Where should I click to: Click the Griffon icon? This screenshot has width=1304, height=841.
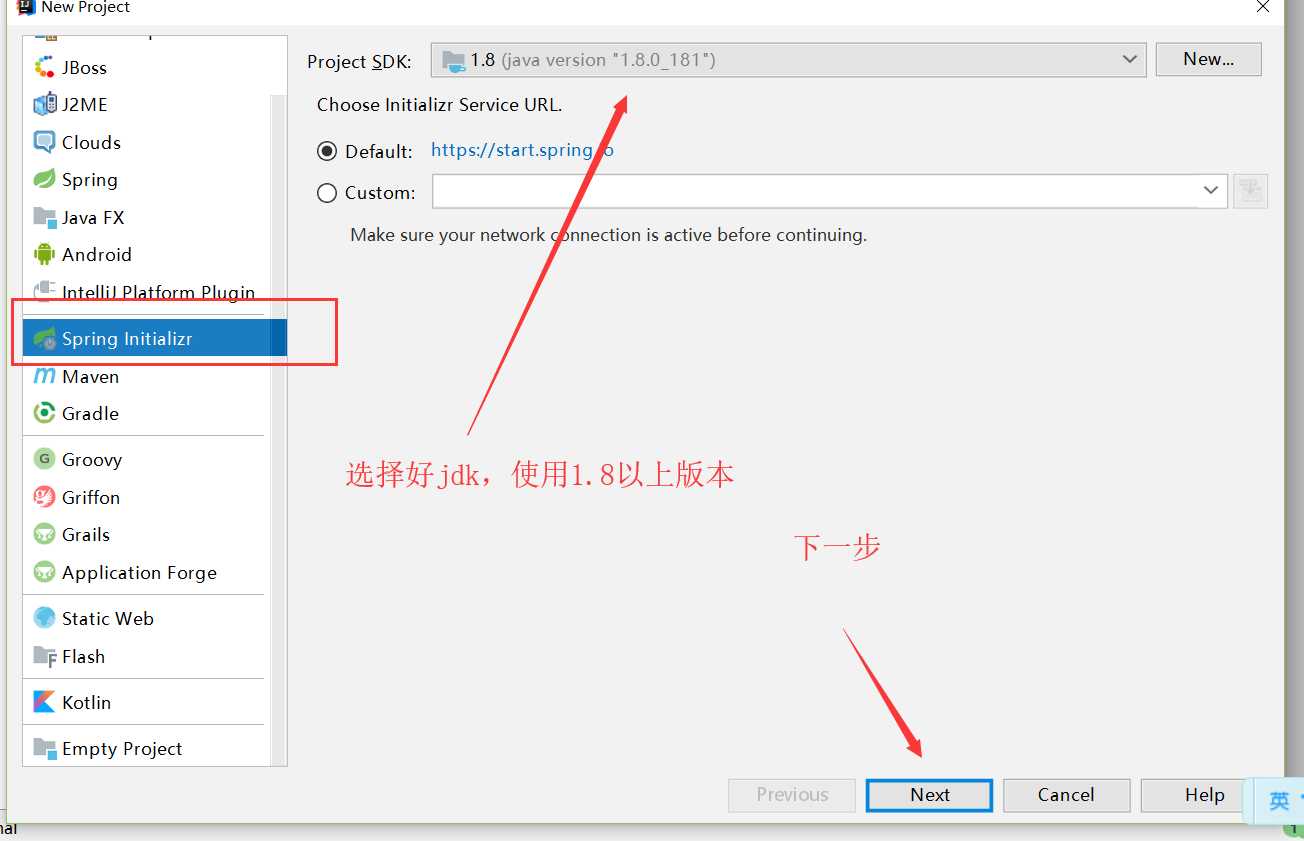pos(44,497)
